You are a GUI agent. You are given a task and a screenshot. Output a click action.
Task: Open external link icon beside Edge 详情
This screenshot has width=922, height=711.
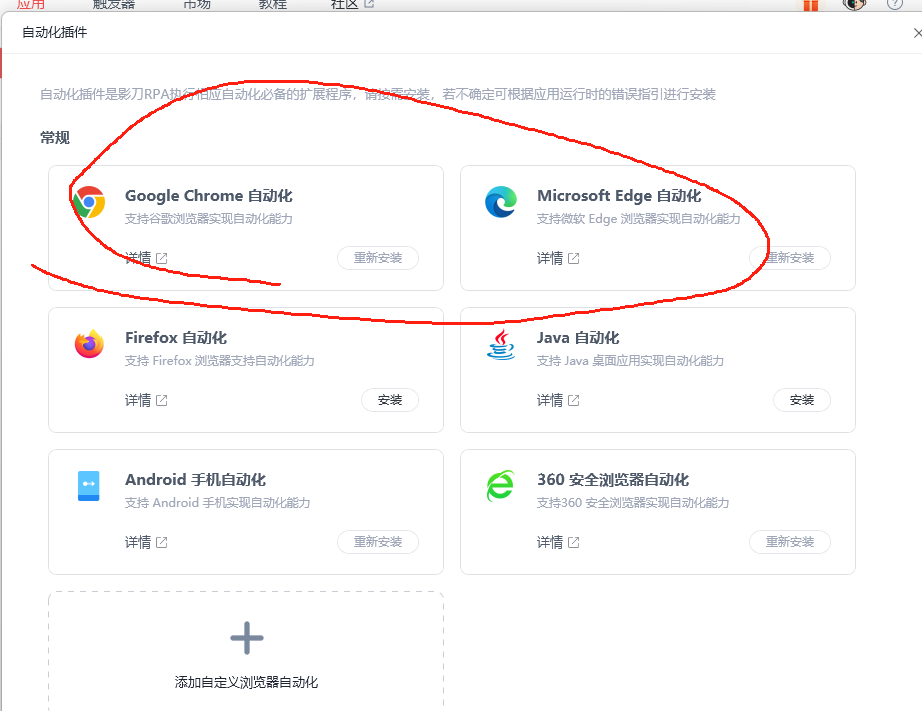point(574,258)
